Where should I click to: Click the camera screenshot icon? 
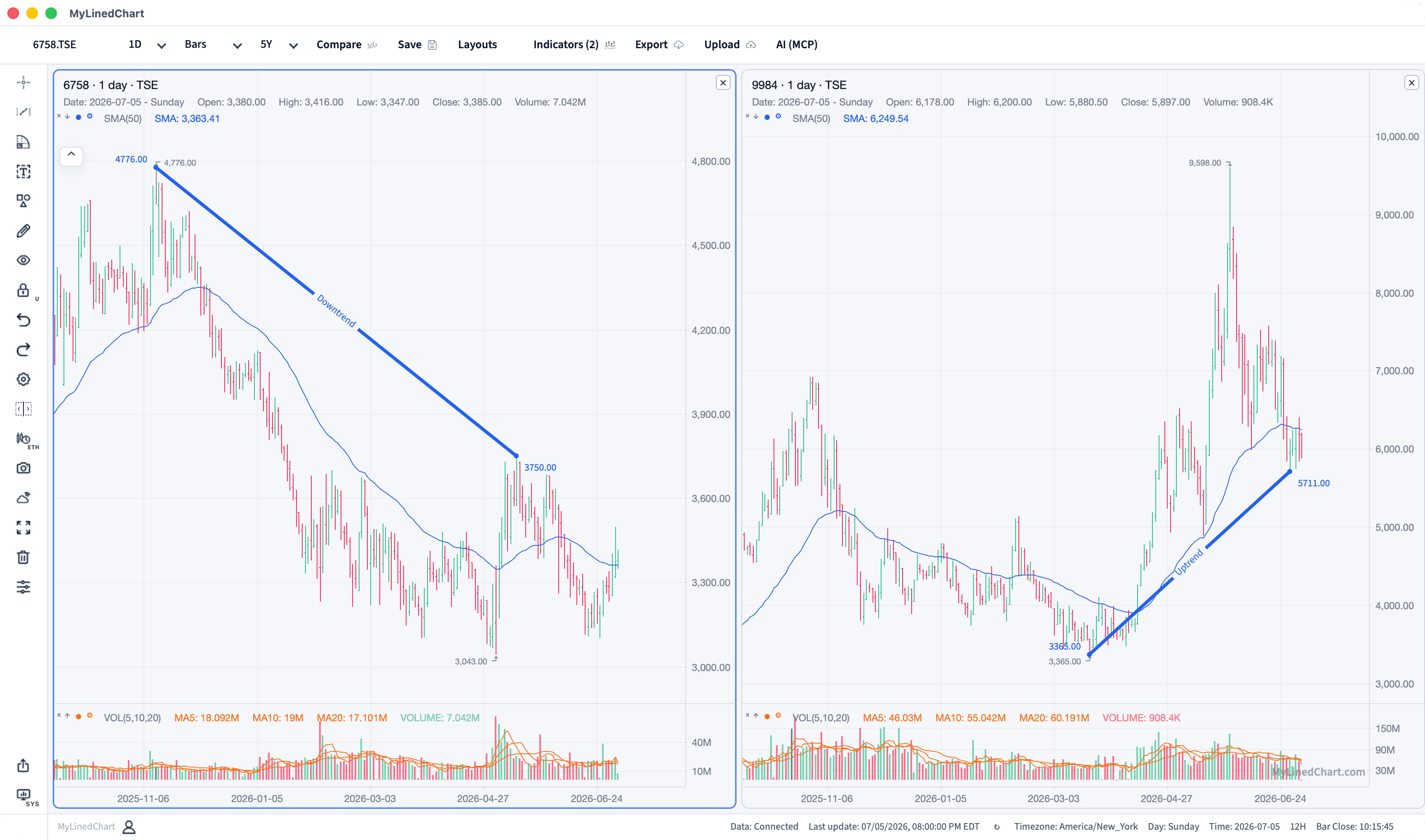pos(23,468)
